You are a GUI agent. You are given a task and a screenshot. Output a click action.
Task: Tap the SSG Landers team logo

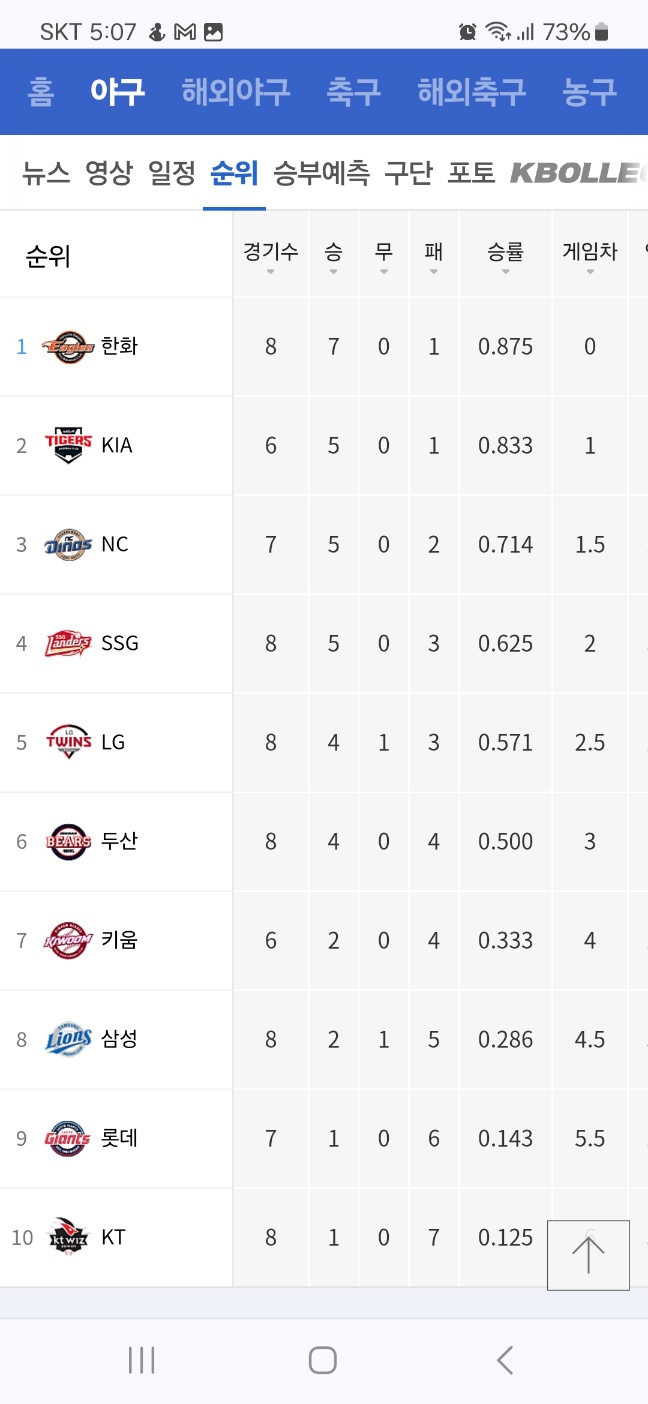(x=68, y=643)
